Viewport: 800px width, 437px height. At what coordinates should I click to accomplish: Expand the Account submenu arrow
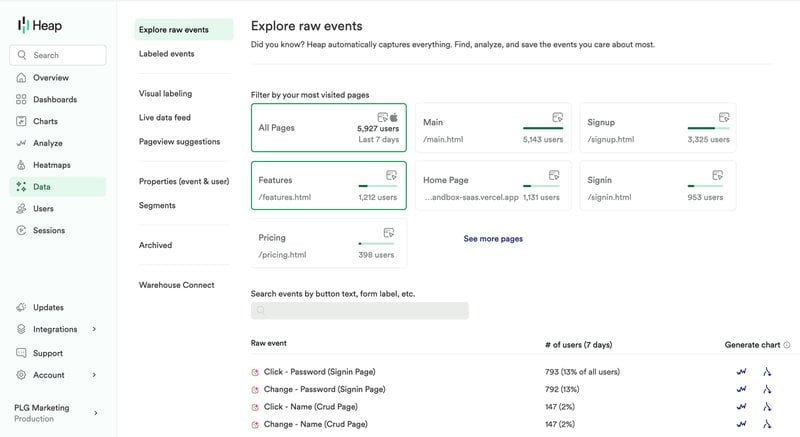[x=94, y=375]
